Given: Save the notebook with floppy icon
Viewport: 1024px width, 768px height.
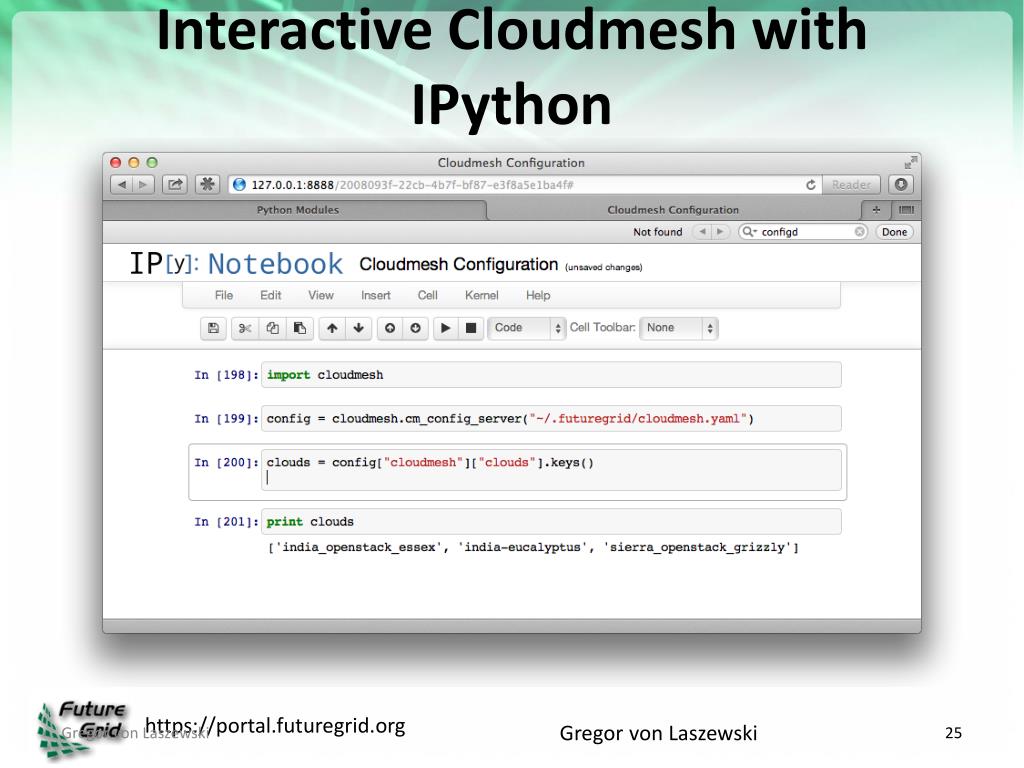Looking at the screenshot, I should [x=213, y=328].
